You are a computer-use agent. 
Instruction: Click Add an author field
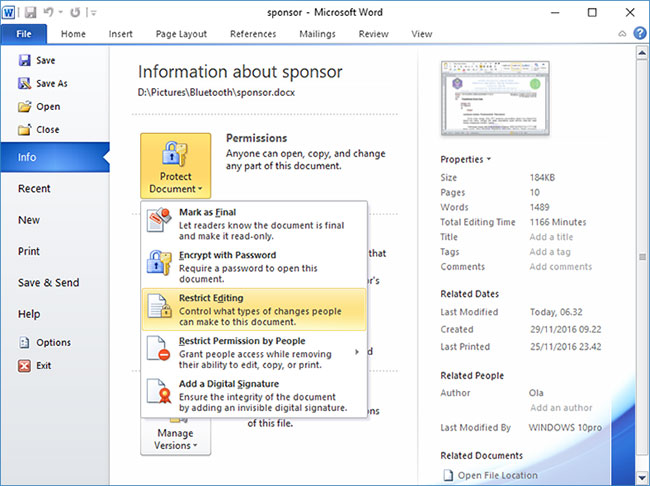pos(561,408)
